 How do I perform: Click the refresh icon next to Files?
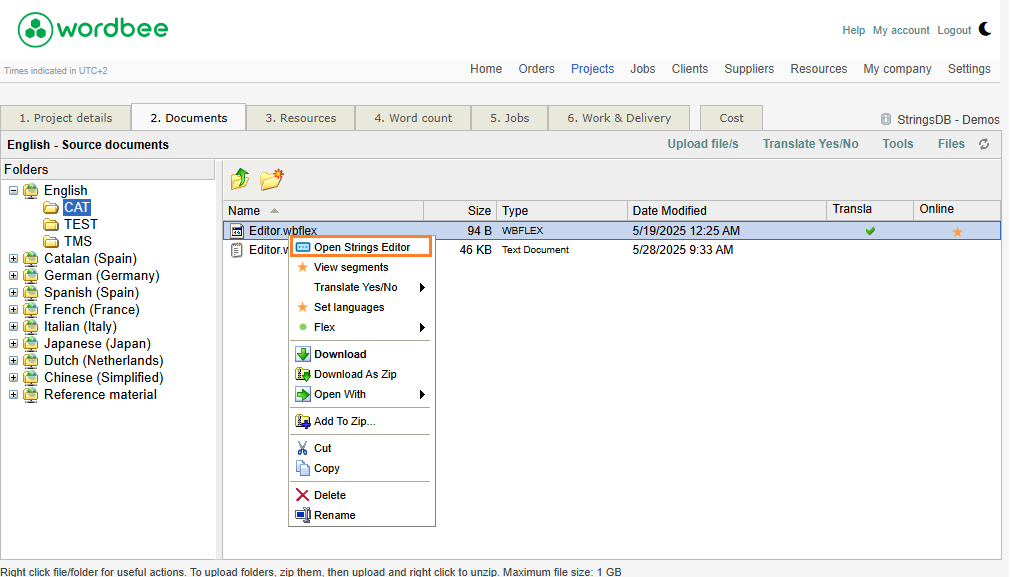tap(984, 144)
